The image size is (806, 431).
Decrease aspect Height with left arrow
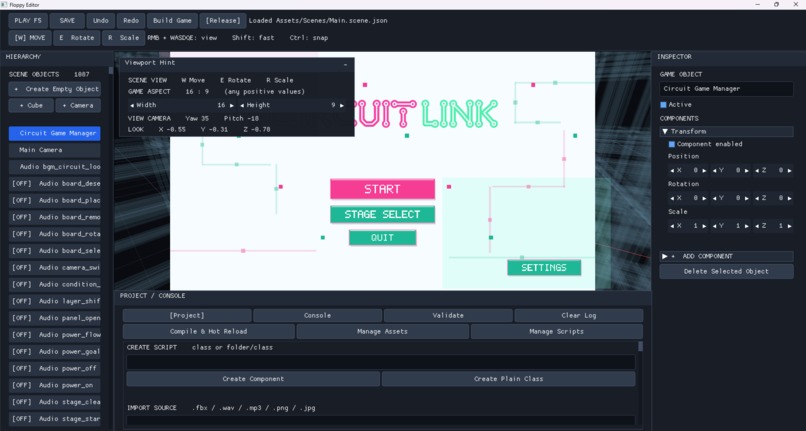(242, 105)
